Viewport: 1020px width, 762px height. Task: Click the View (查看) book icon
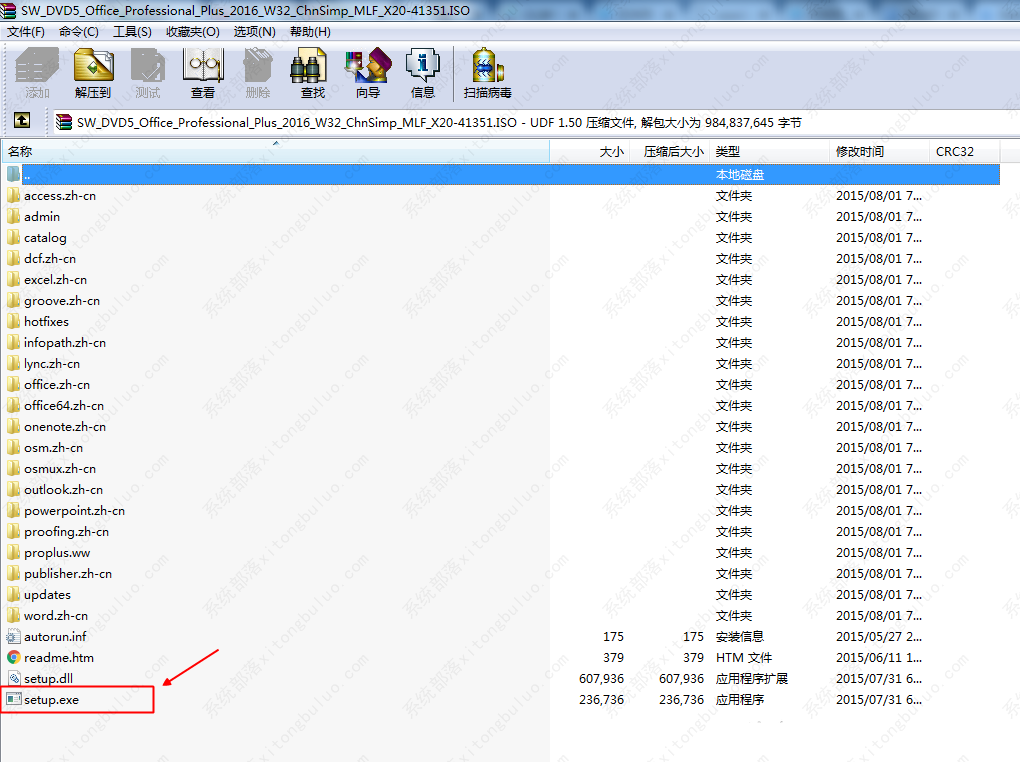pyautogui.click(x=203, y=66)
